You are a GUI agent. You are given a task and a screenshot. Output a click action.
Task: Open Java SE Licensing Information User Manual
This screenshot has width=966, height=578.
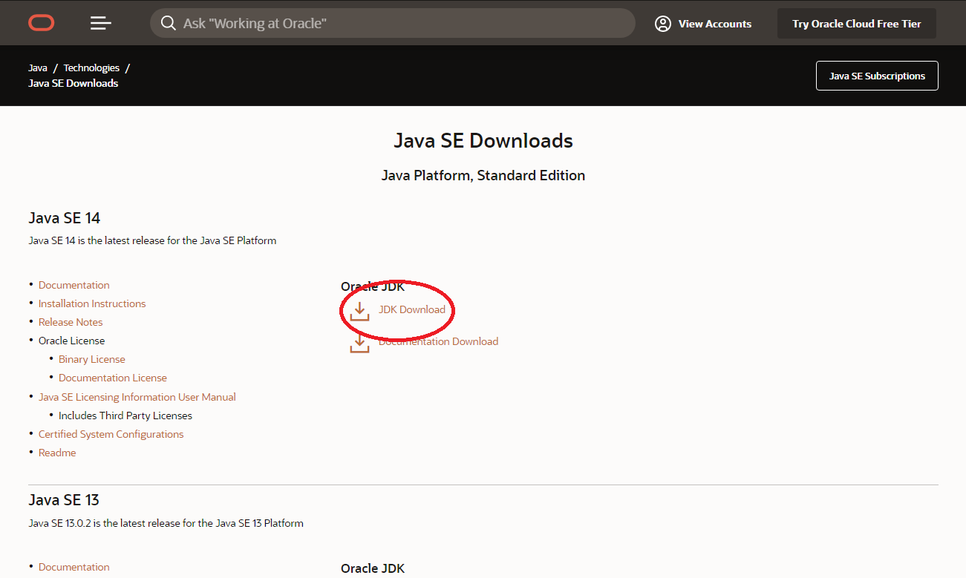point(137,397)
